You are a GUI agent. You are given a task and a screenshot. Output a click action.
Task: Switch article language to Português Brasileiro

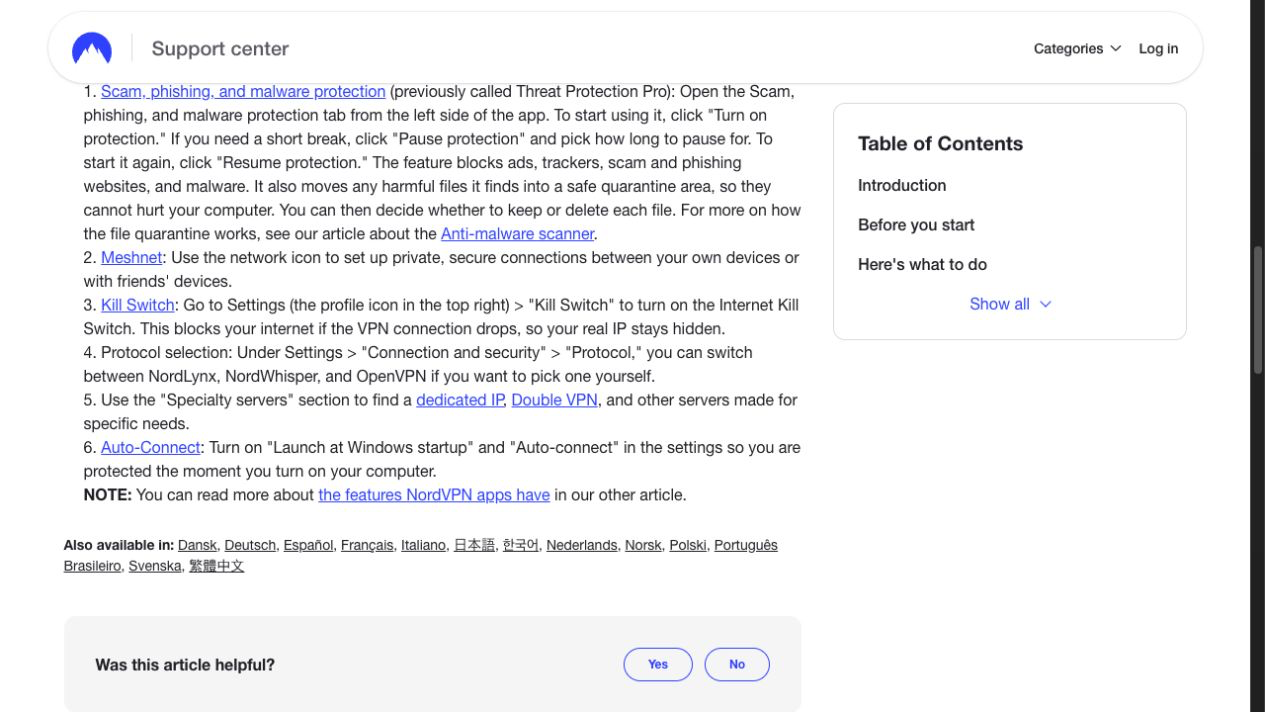[745, 545]
